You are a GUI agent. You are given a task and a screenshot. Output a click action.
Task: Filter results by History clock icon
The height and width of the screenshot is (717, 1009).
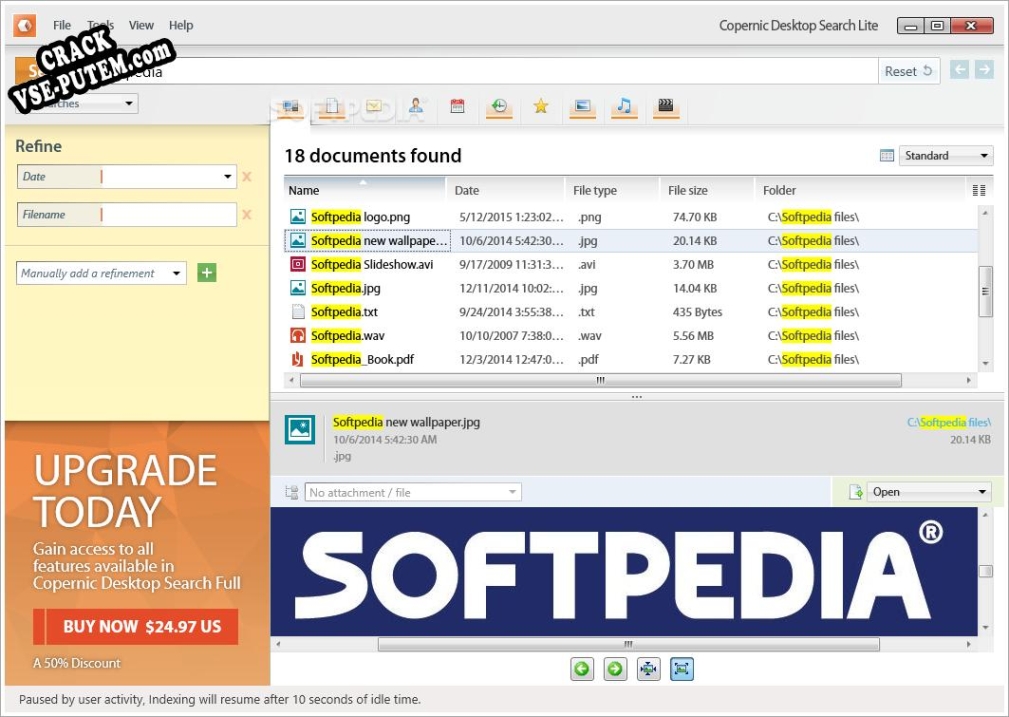click(x=499, y=107)
